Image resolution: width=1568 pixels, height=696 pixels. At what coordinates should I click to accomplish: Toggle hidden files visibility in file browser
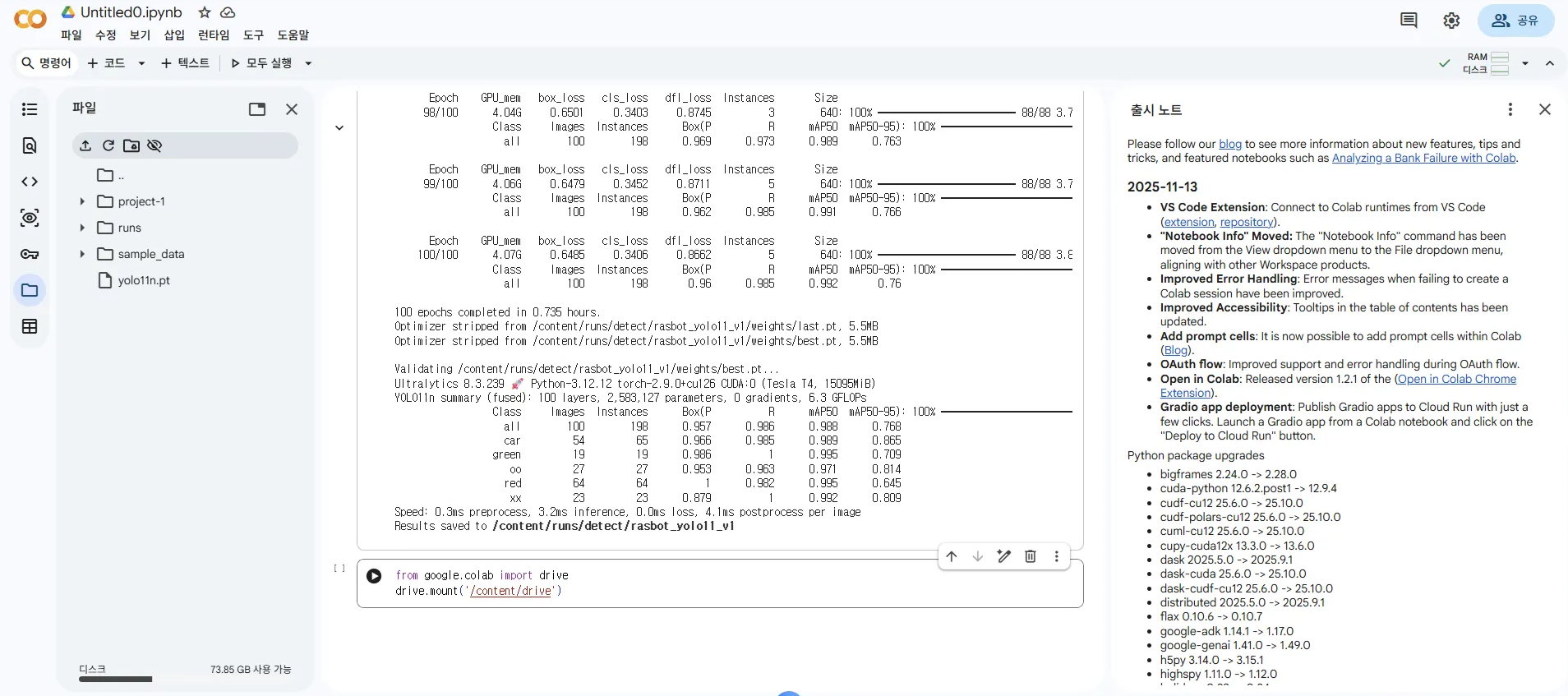tap(154, 145)
